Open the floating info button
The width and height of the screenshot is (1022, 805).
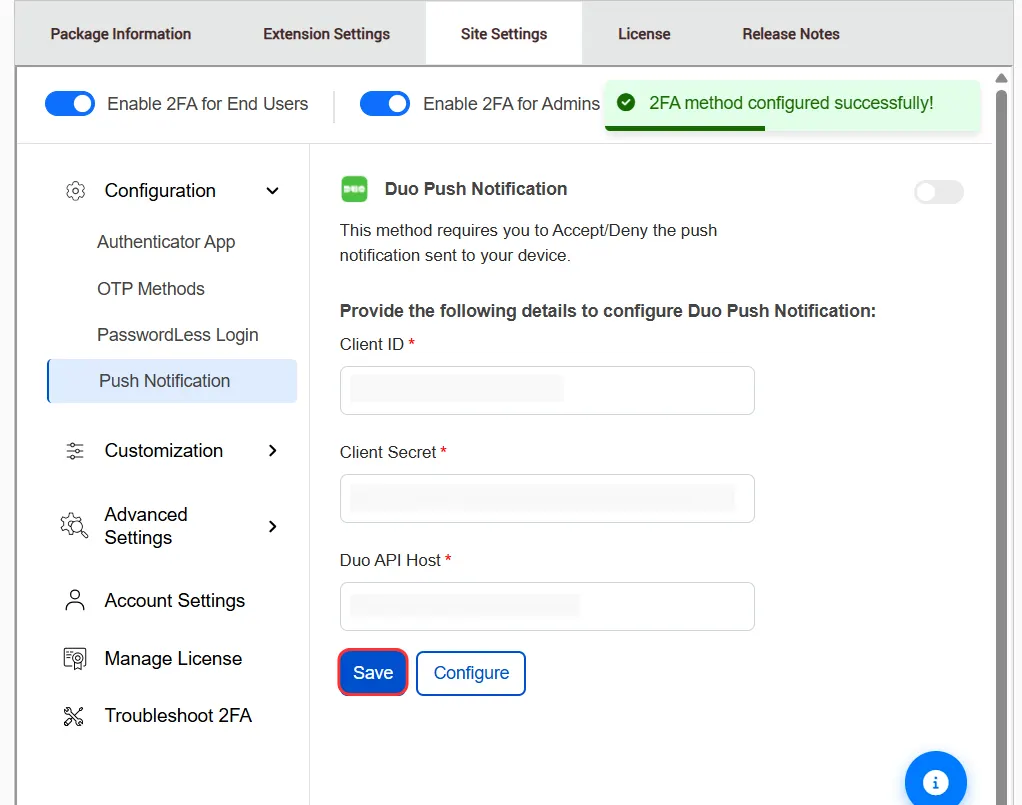[935, 780]
